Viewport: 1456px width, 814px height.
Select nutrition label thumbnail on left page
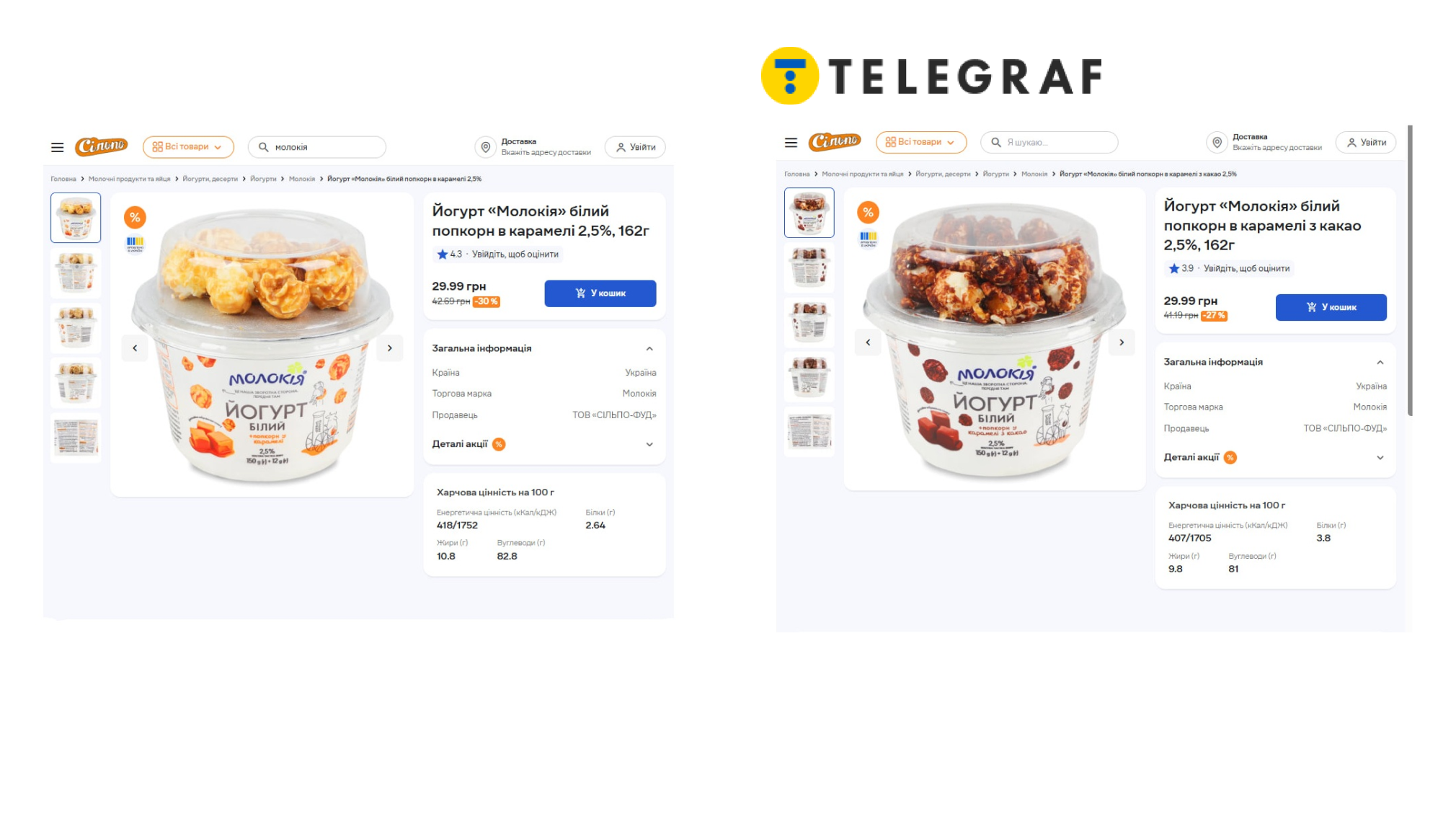tap(76, 437)
